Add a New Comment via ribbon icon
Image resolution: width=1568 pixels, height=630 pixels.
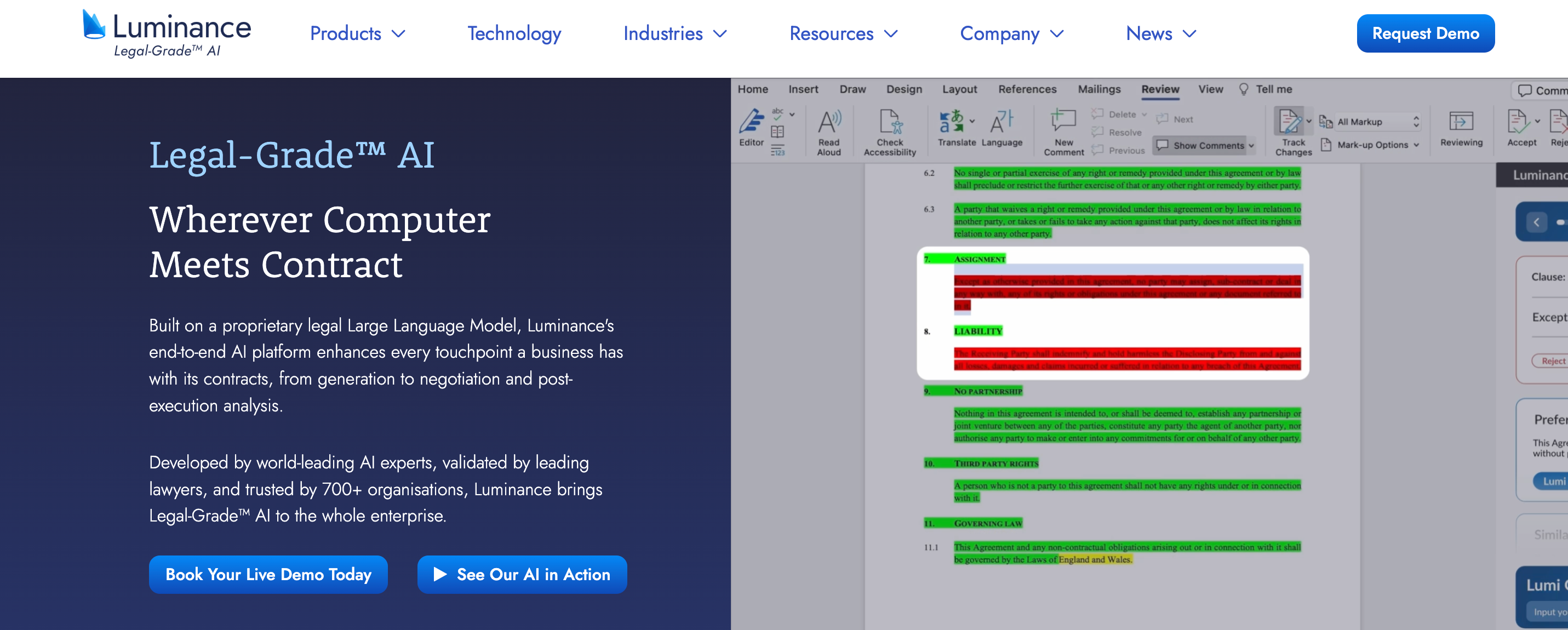1063,121
